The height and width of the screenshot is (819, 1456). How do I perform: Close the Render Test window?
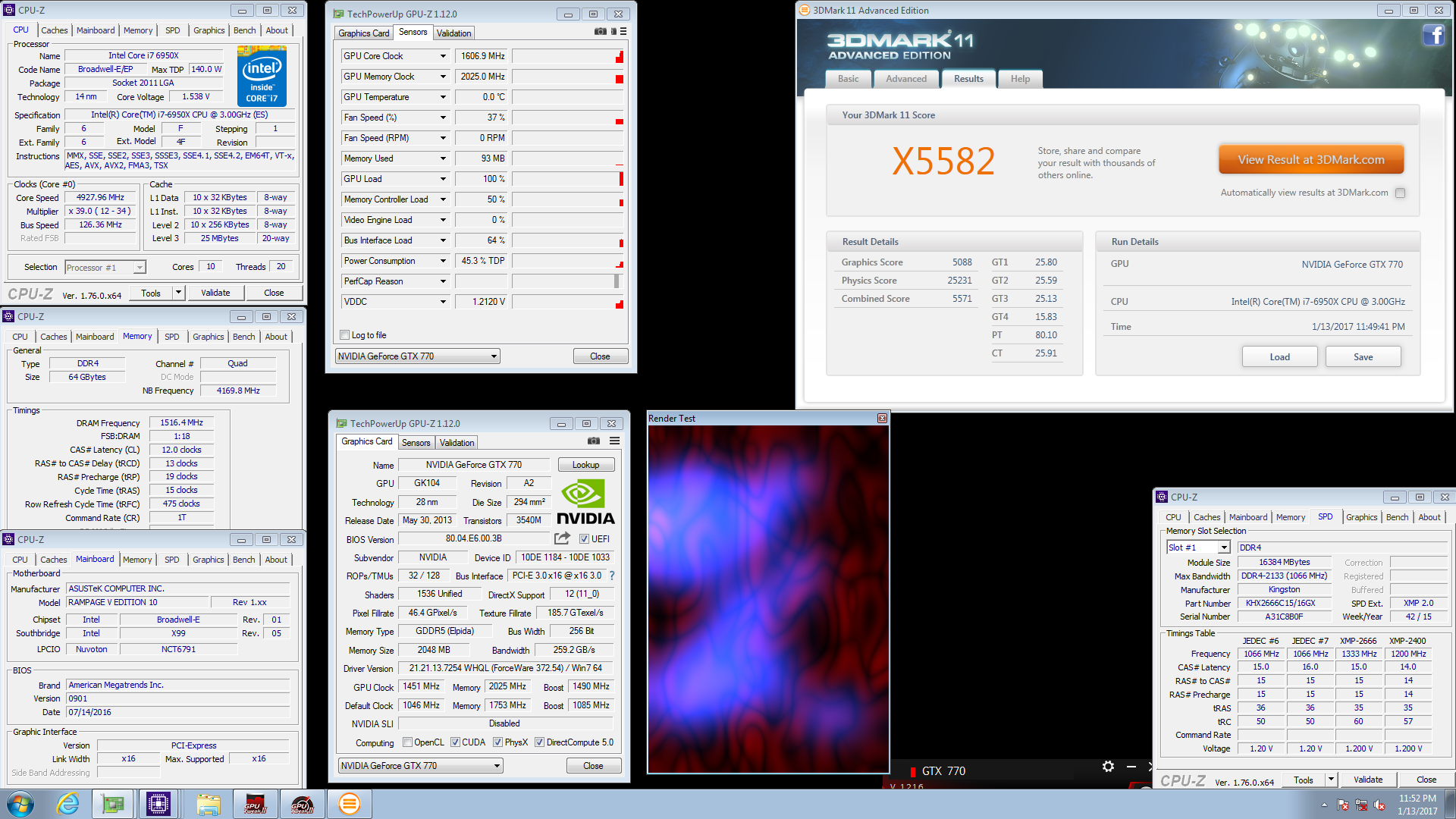point(882,419)
